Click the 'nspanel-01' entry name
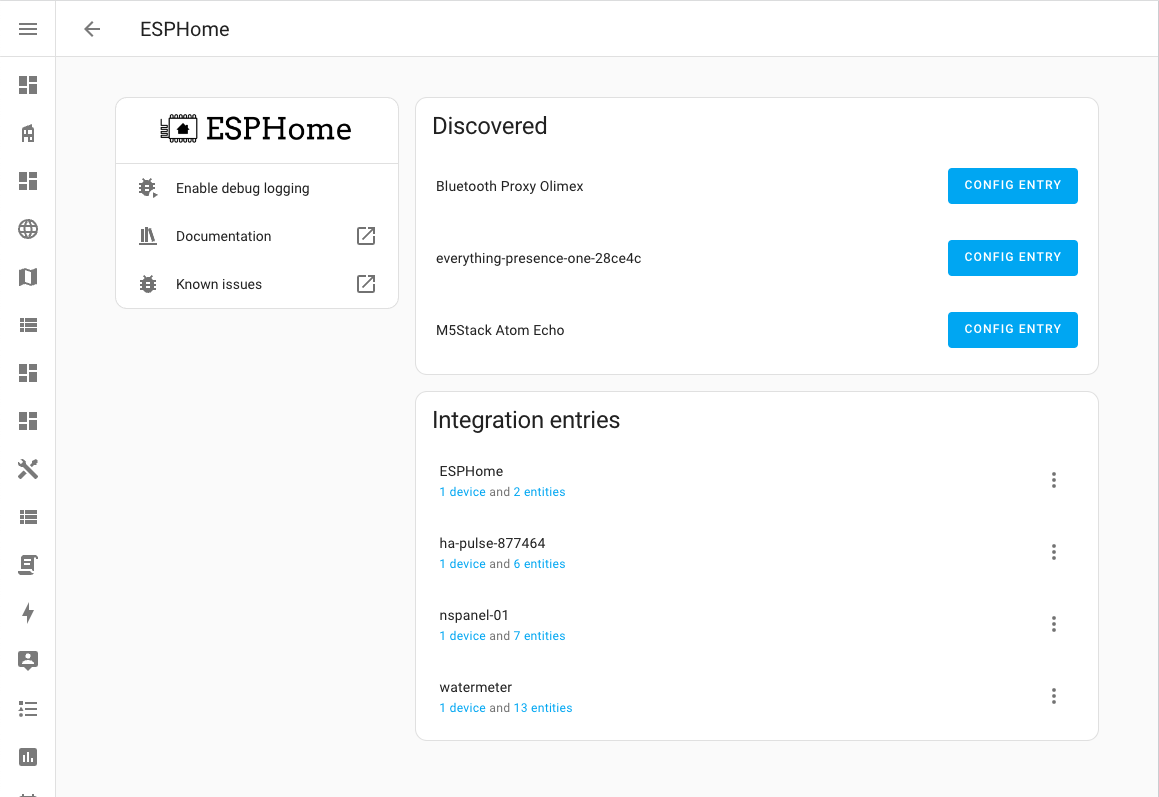This screenshot has width=1159, height=797. [474, 615]
